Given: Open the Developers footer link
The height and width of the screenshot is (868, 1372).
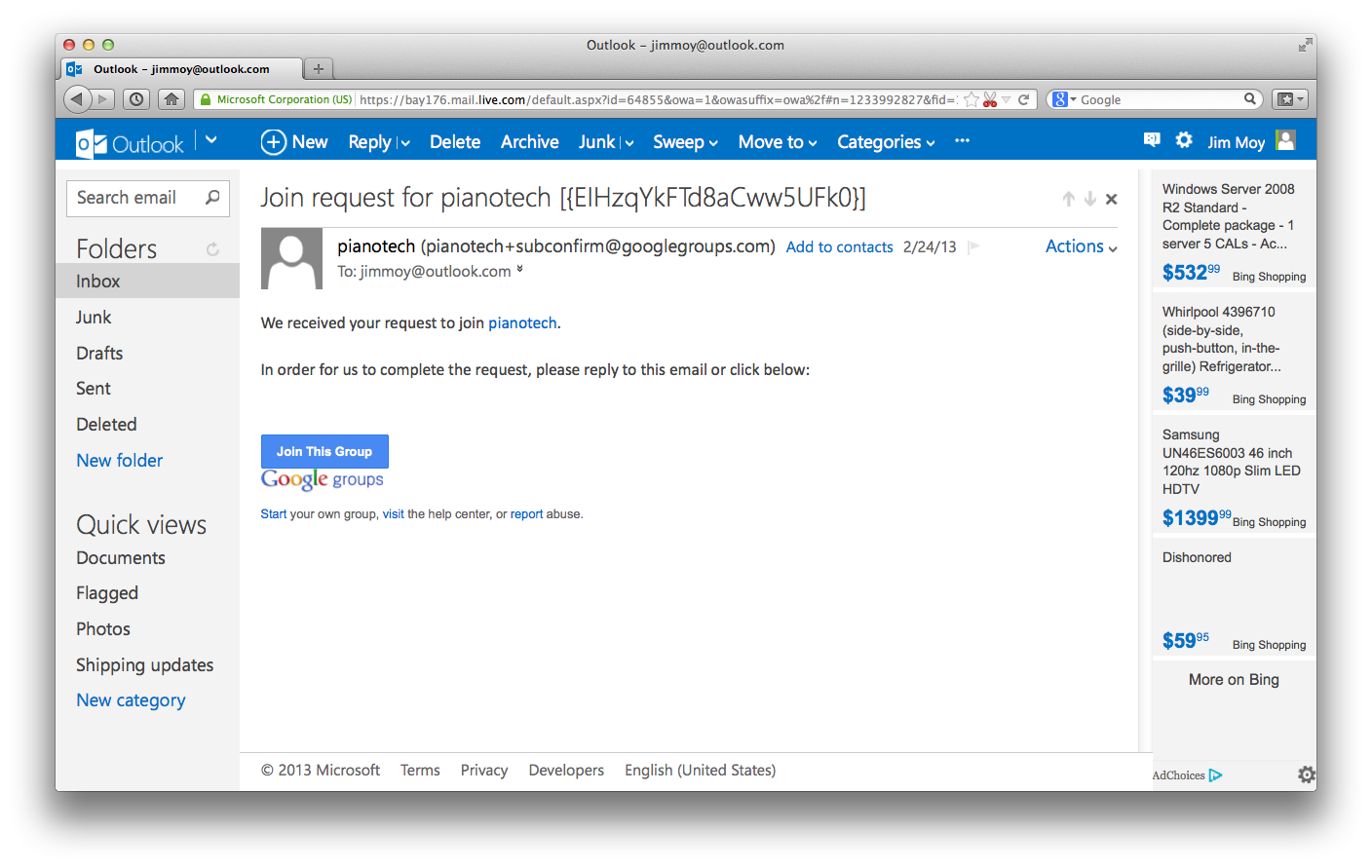Looking at the screenshot, I should pos(566,771).
